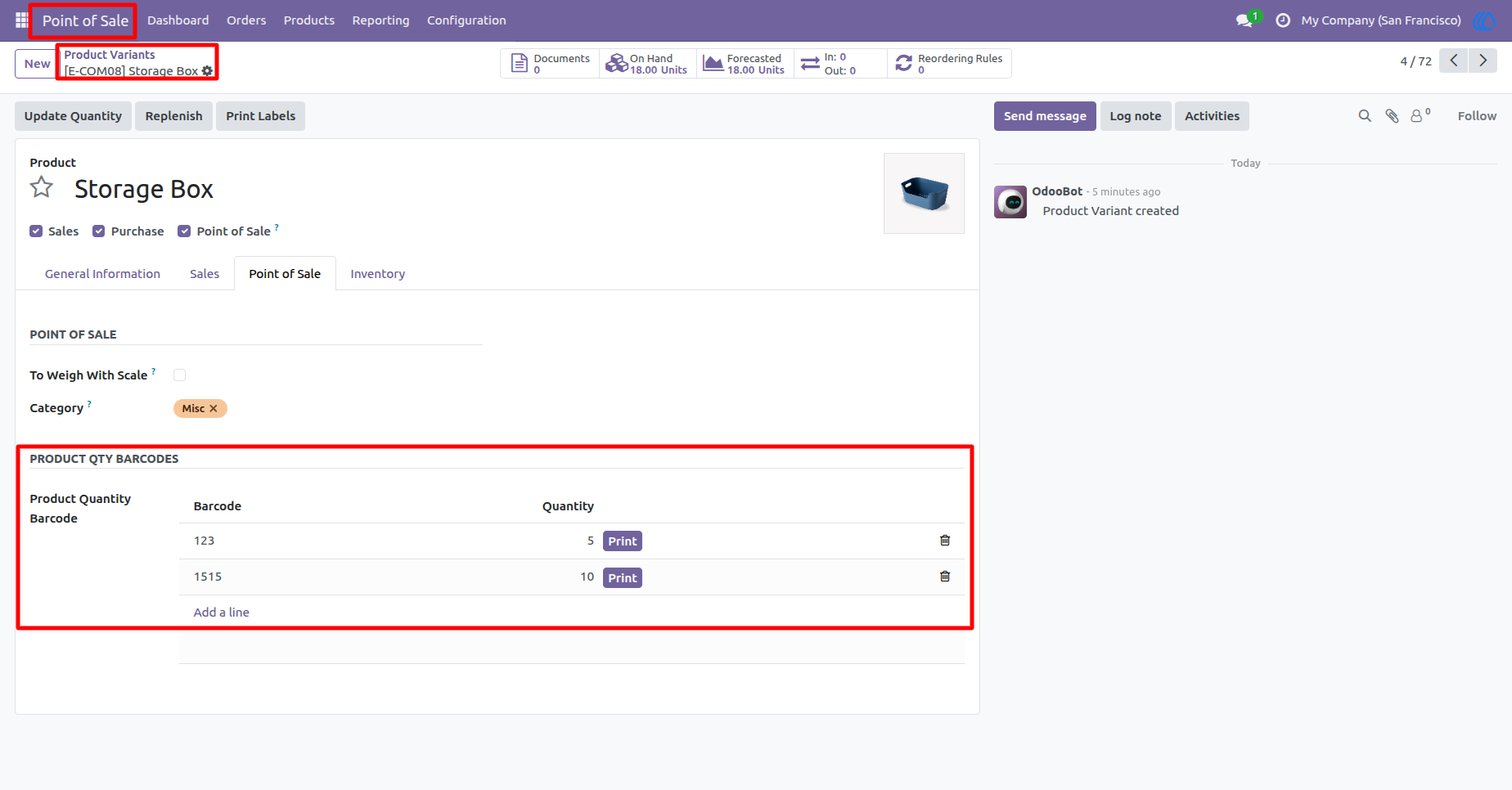Attach files paperclip icon

1392,116
